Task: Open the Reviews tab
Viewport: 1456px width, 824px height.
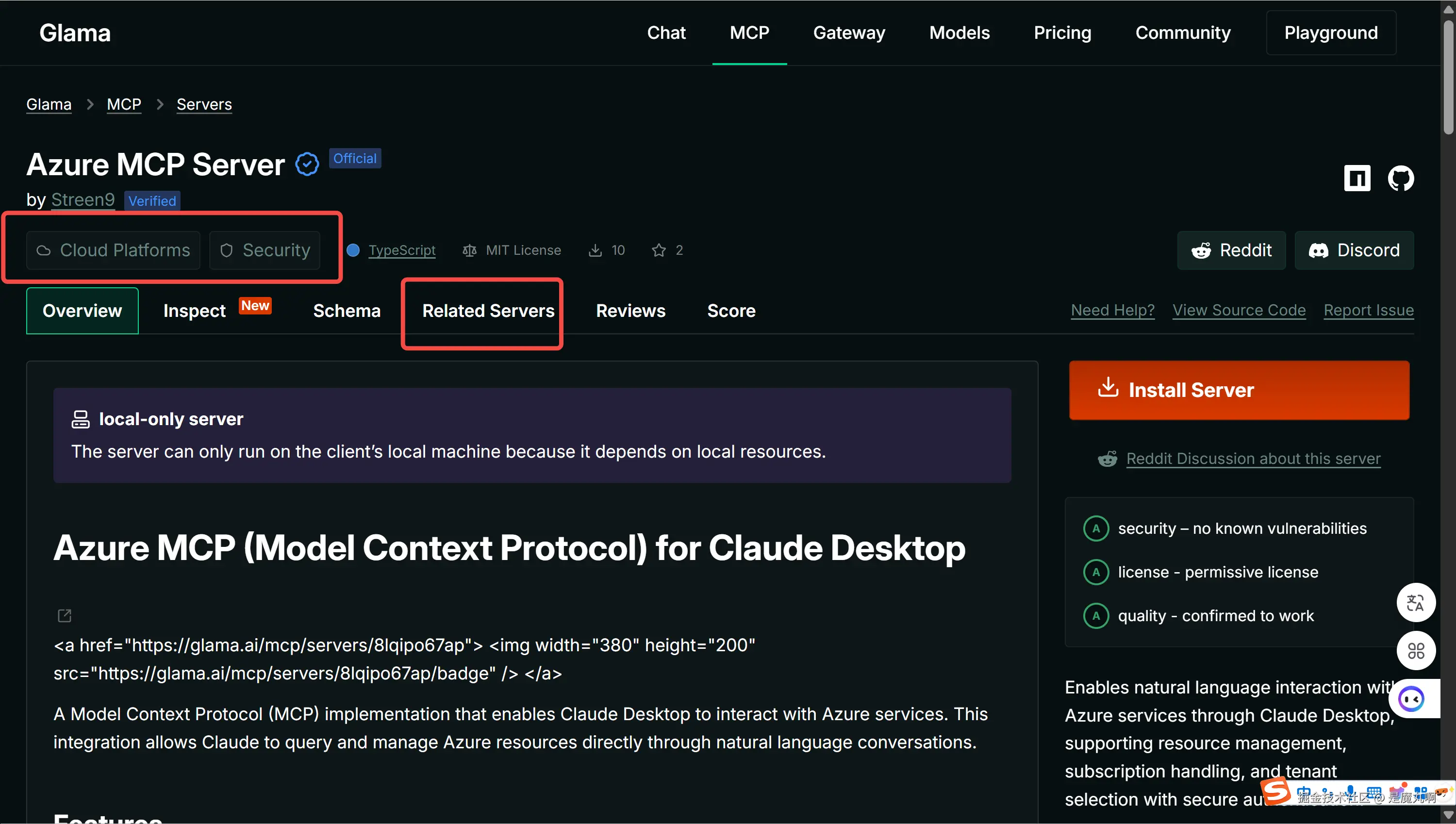Action: (630, 311)
